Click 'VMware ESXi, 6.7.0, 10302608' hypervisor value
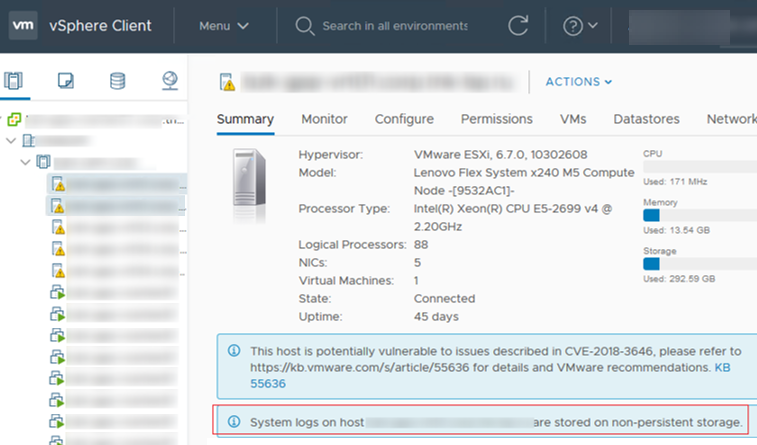 coord(500,155)
